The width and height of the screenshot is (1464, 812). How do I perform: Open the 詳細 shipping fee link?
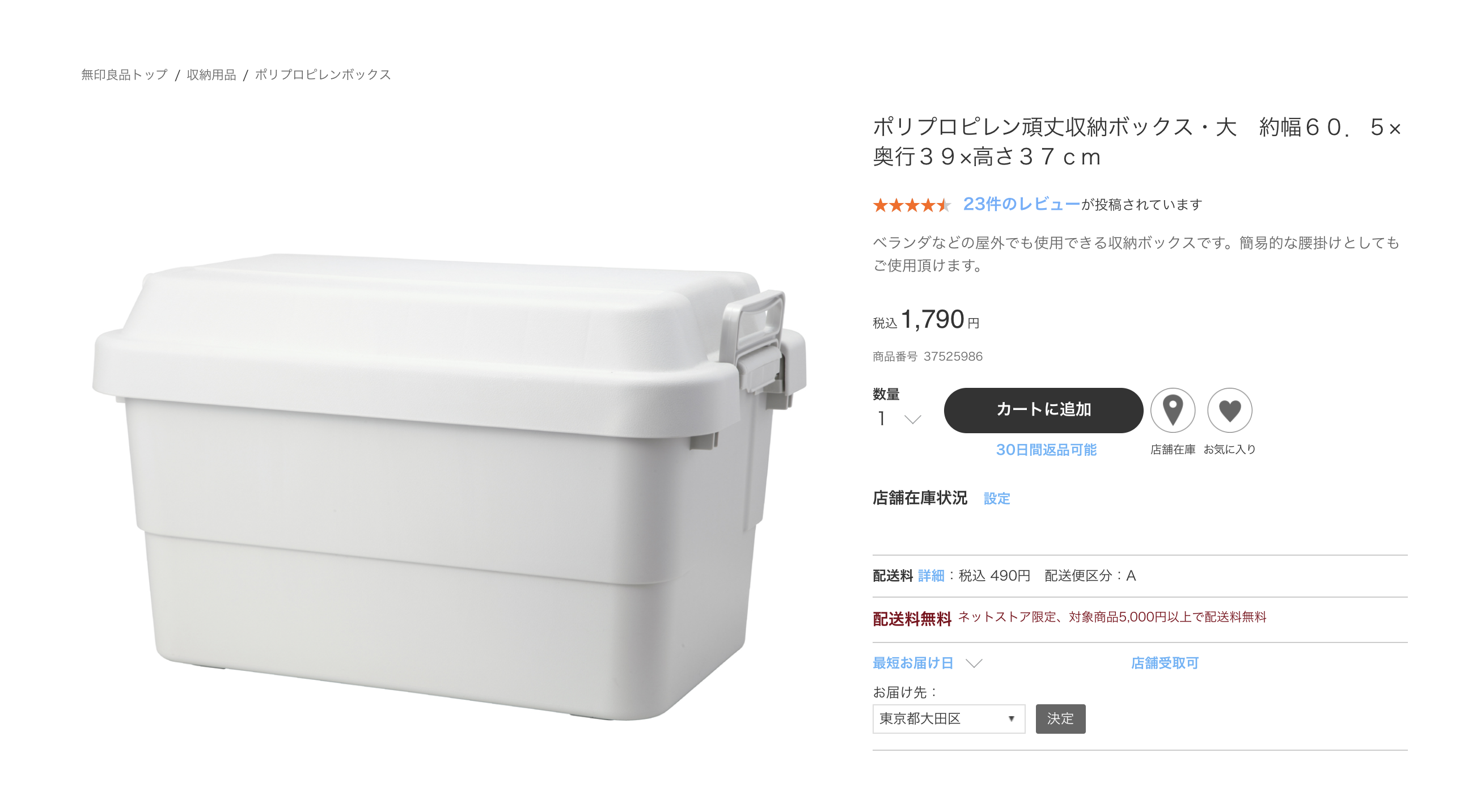coord(931,576)
